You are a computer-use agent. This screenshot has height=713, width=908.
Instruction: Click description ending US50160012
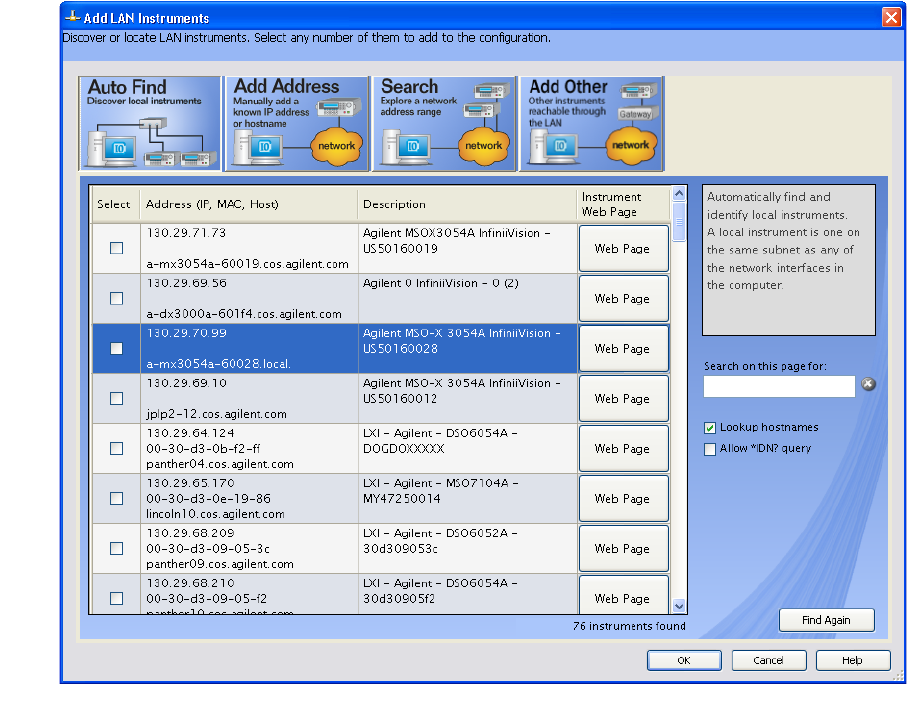coord(462,391)
